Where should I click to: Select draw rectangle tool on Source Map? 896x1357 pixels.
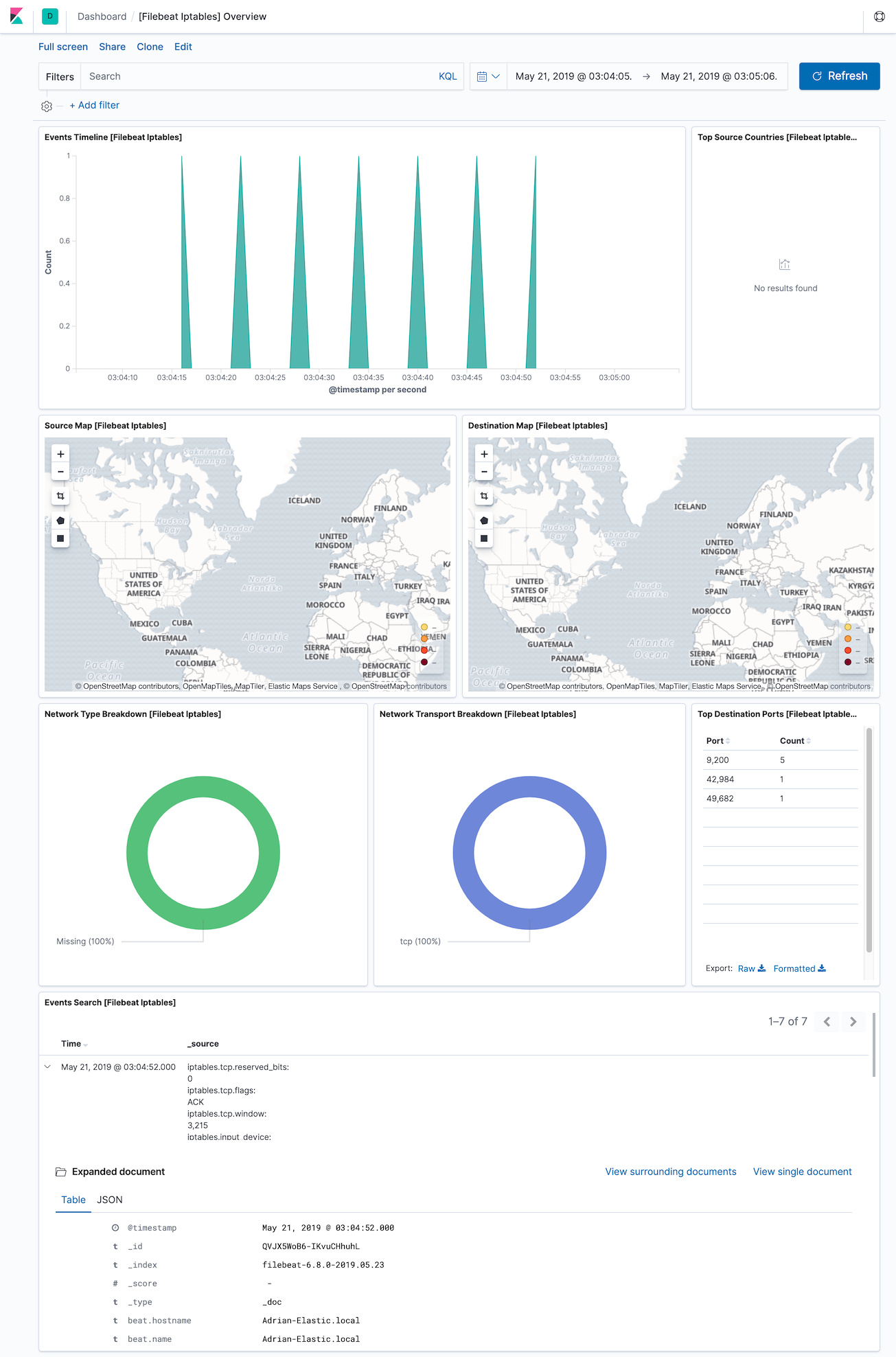tap(60, 538)
